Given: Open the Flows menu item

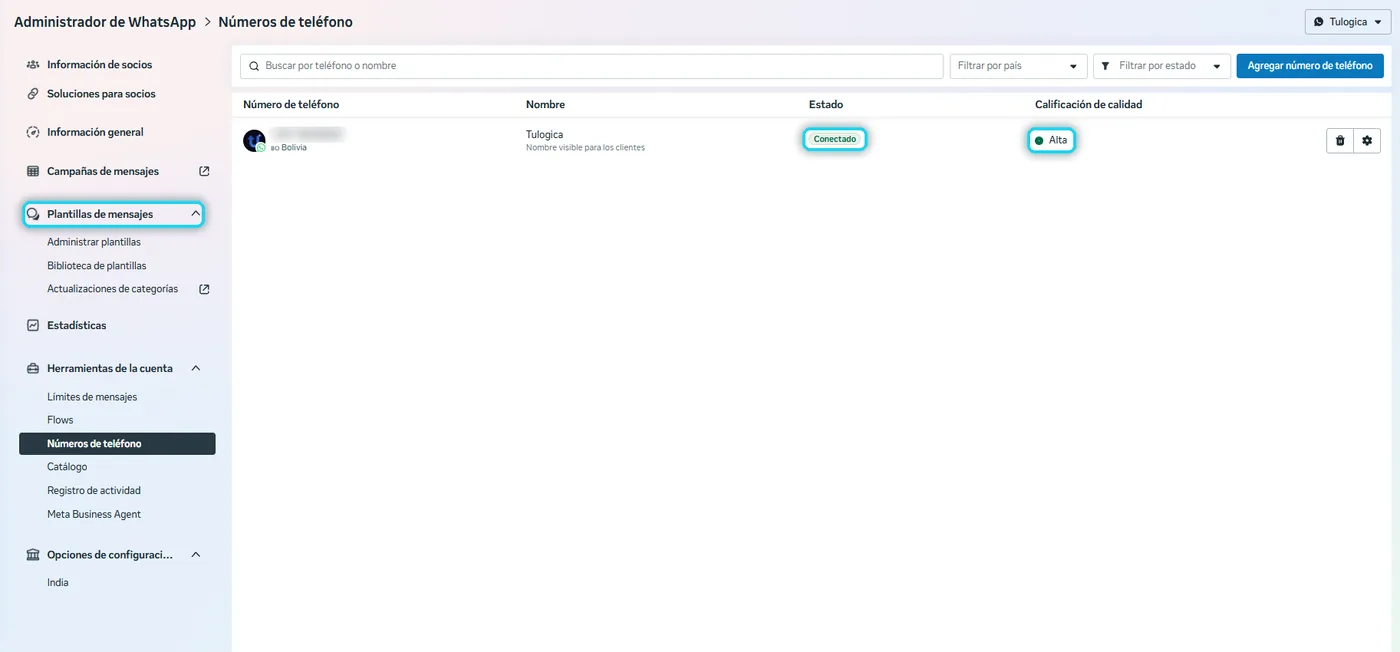Looking at the screenshot, I should [60, 420].
